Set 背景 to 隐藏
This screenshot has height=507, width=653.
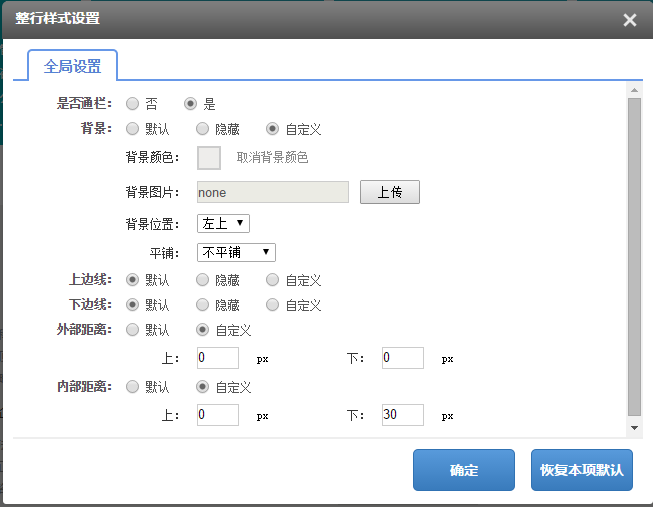(x=202, y=129)
